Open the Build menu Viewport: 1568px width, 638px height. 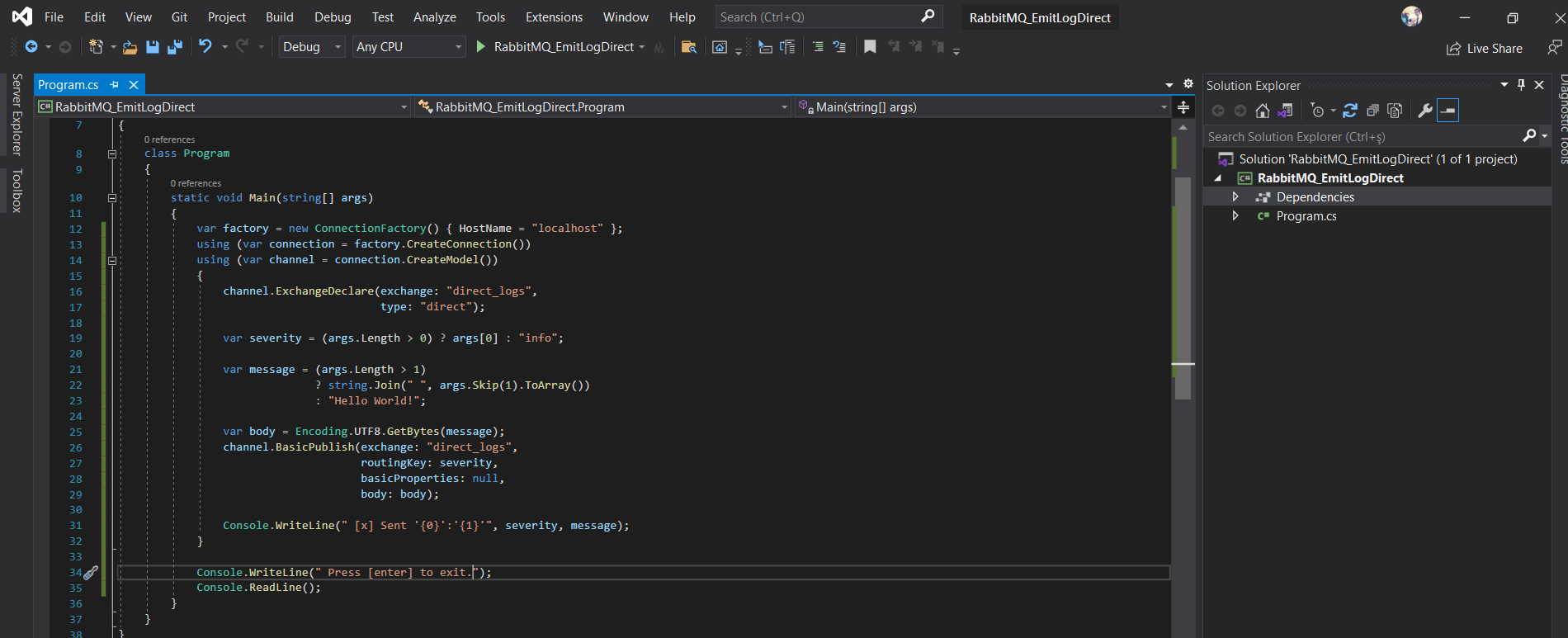(x=279, y=17)
